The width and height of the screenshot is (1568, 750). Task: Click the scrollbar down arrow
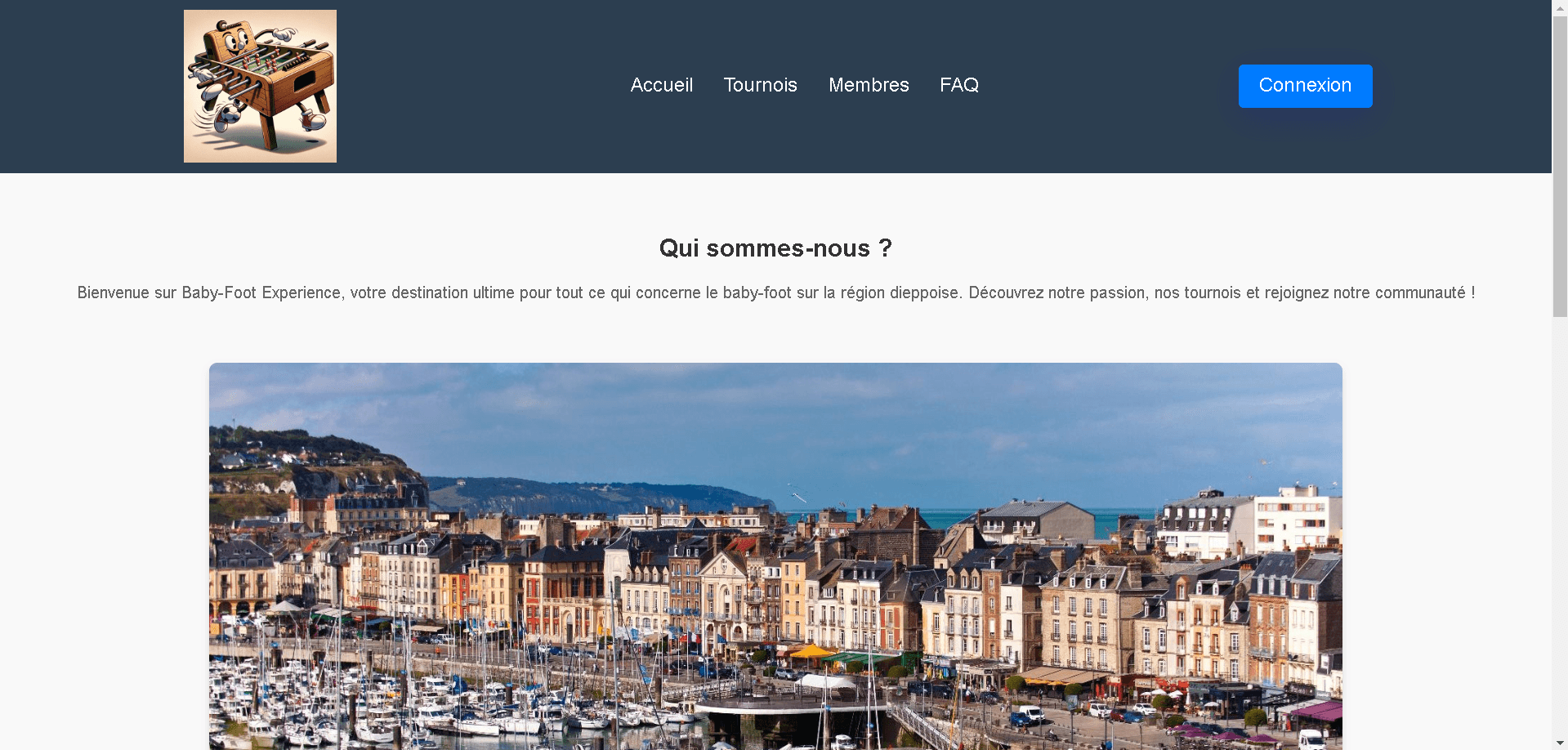click(x=1560, y=743)
